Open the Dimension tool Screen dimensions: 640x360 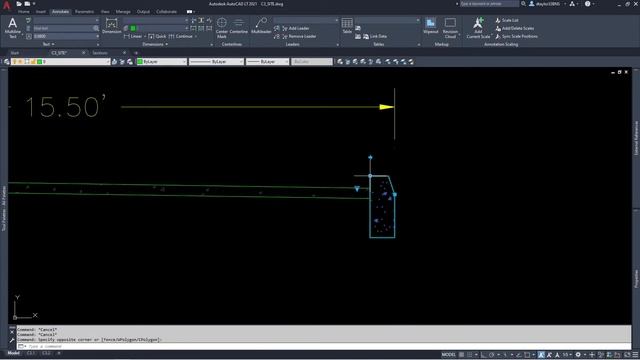[111, 25]
